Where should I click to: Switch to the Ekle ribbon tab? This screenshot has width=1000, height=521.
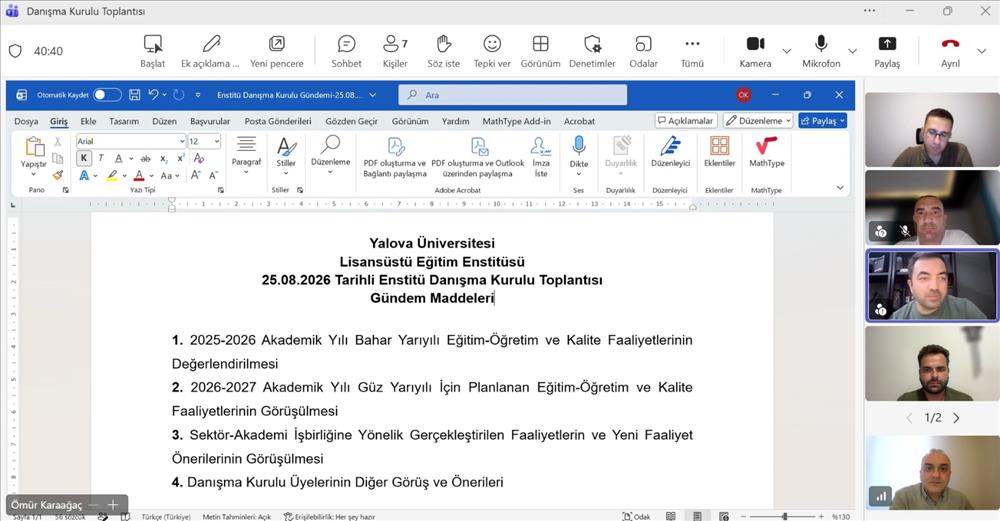tap(88, 121)
